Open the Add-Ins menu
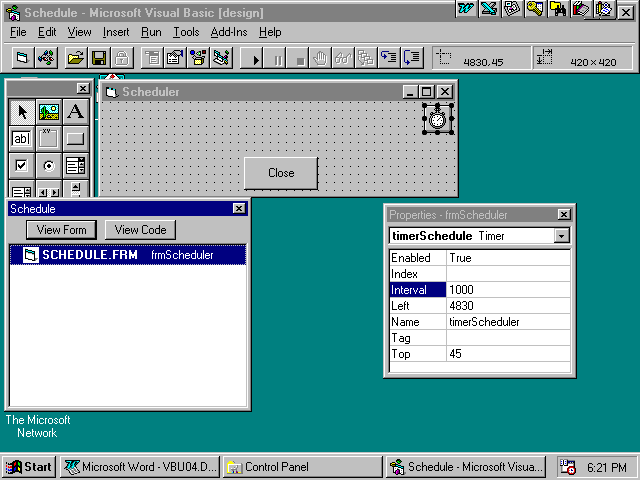The width and height of the screenshot is (640, 480). (x=230, y=32)
